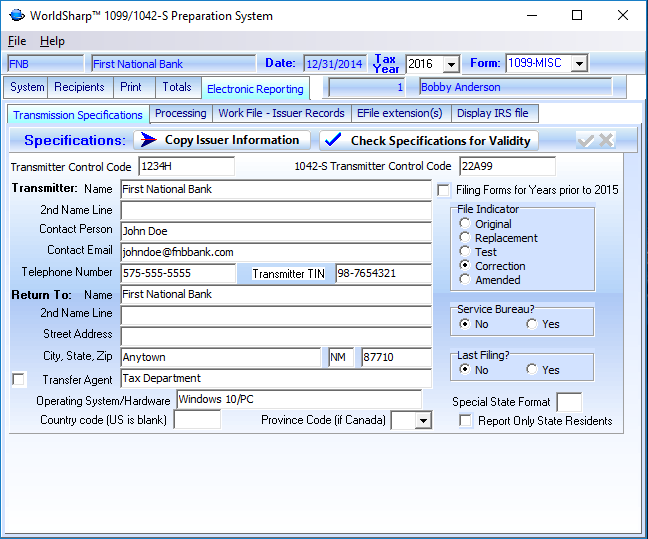Open the File menu

click(x=17, y=41)
